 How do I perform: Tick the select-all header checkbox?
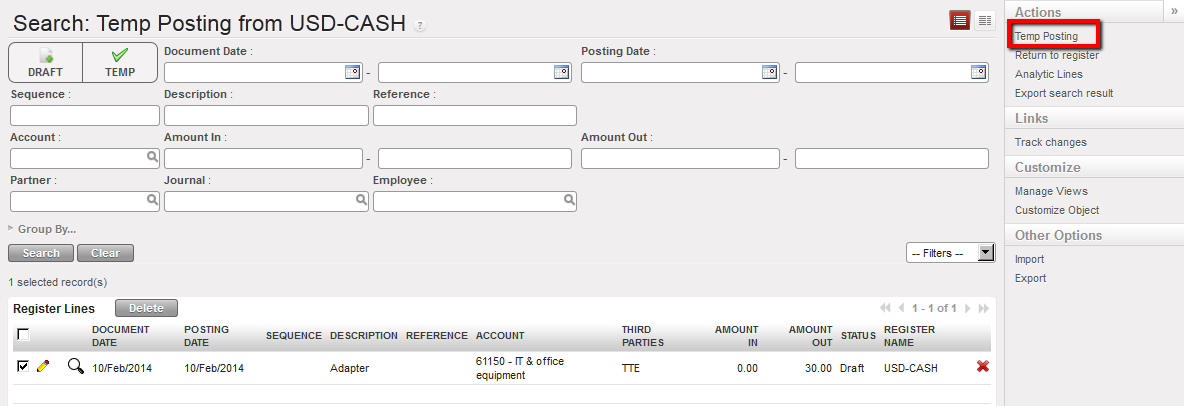(23, 335)
